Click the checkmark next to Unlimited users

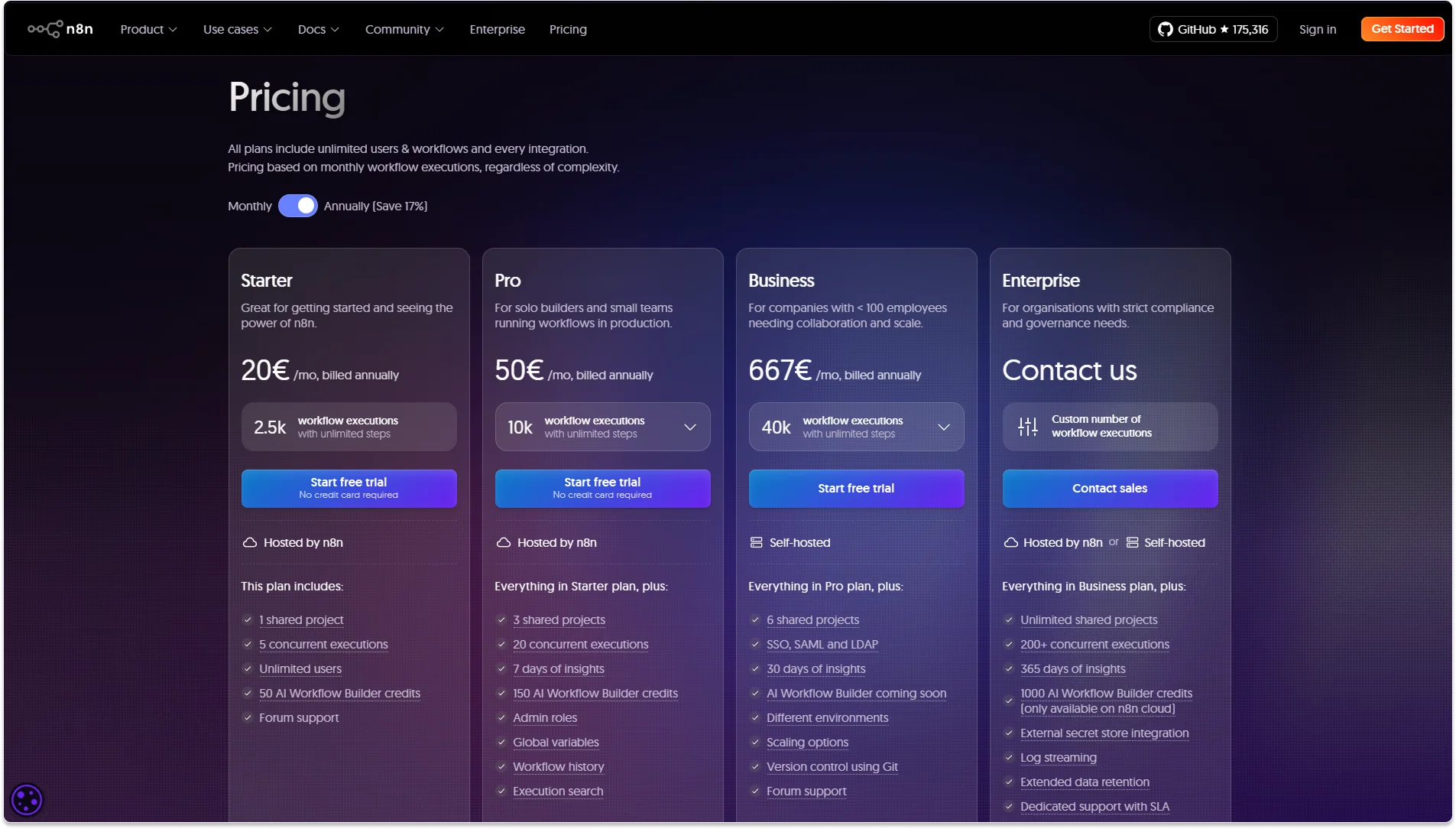click(248, 668)
